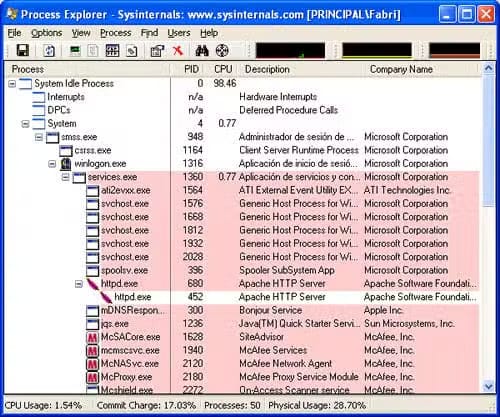The height and width of the screenshot is (417, 500).
Task: Collapse the System tree node
Action: point(25,124)
